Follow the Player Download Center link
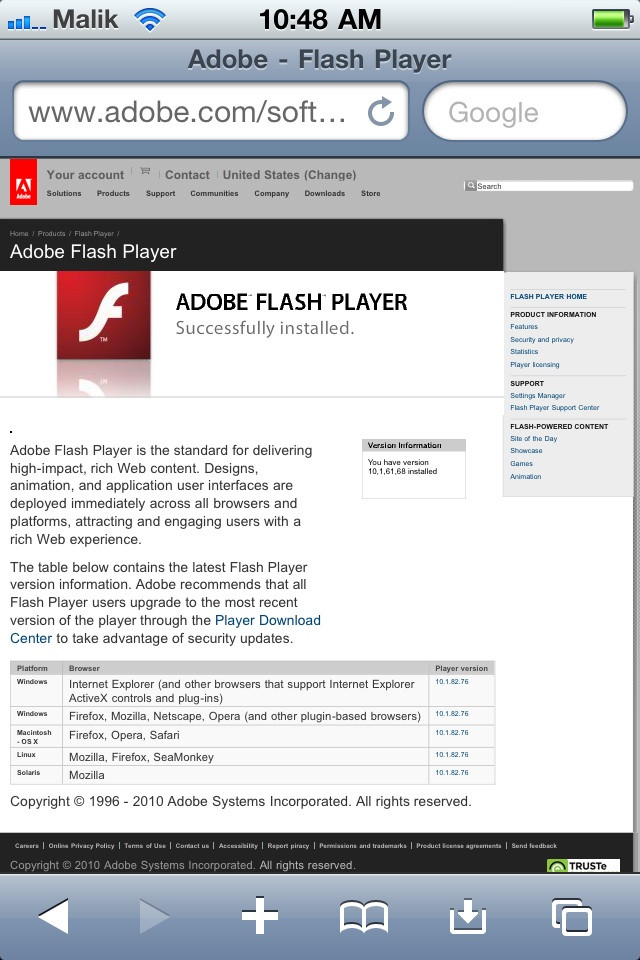This screenshot has width=640, height=960. click(x=268, y=620)
